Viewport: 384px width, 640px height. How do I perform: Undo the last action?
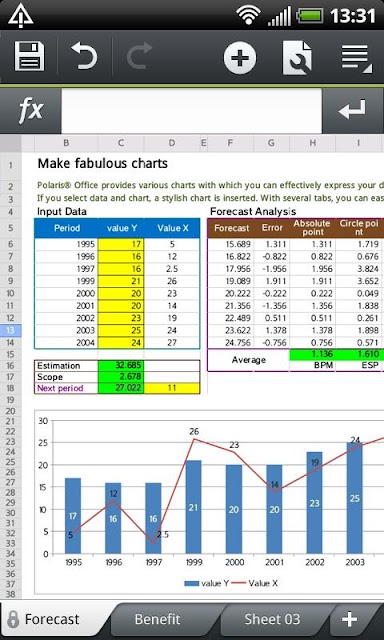84,56
